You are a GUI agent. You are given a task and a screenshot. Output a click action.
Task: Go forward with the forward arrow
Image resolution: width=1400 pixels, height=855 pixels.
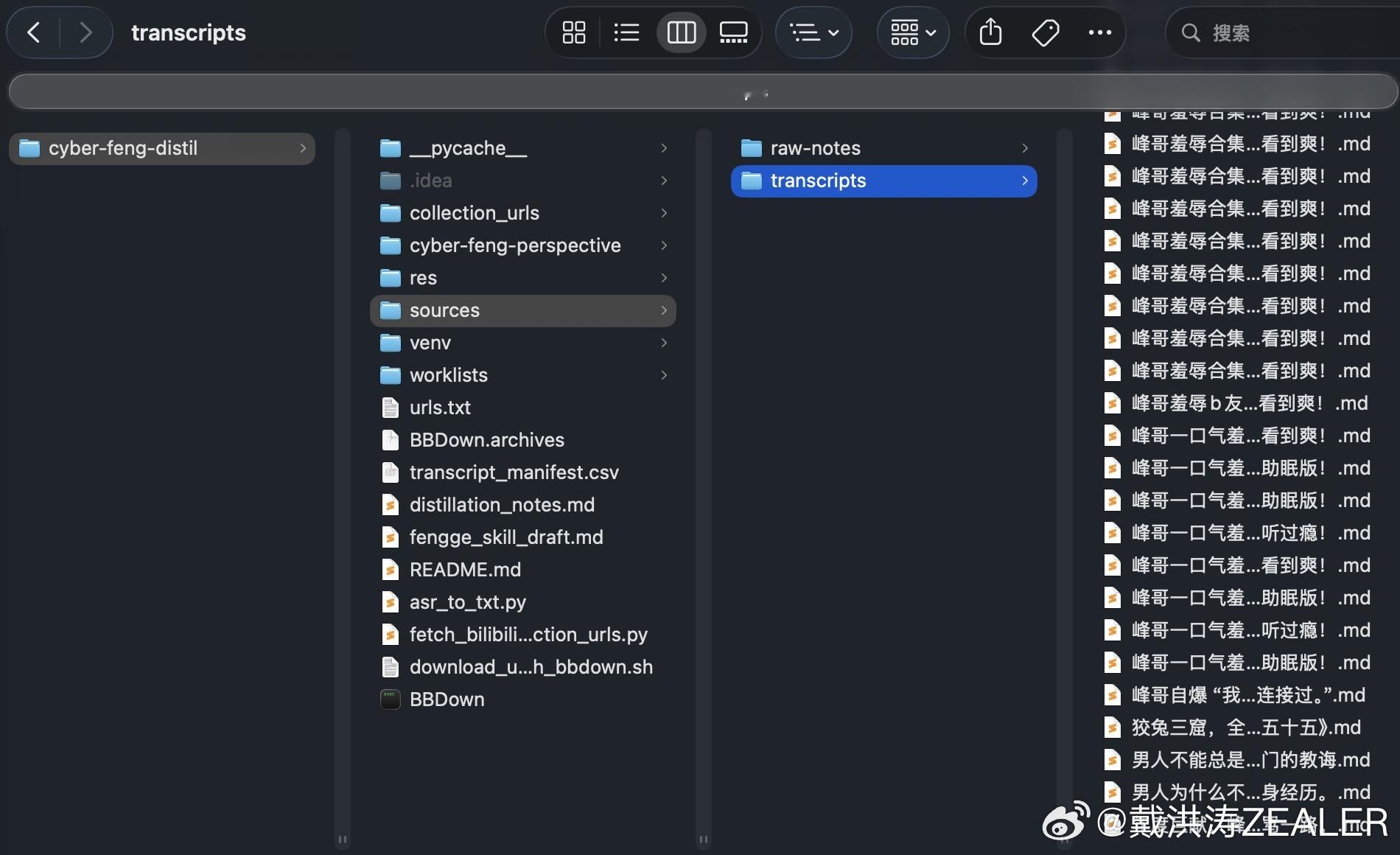[85, 32]
